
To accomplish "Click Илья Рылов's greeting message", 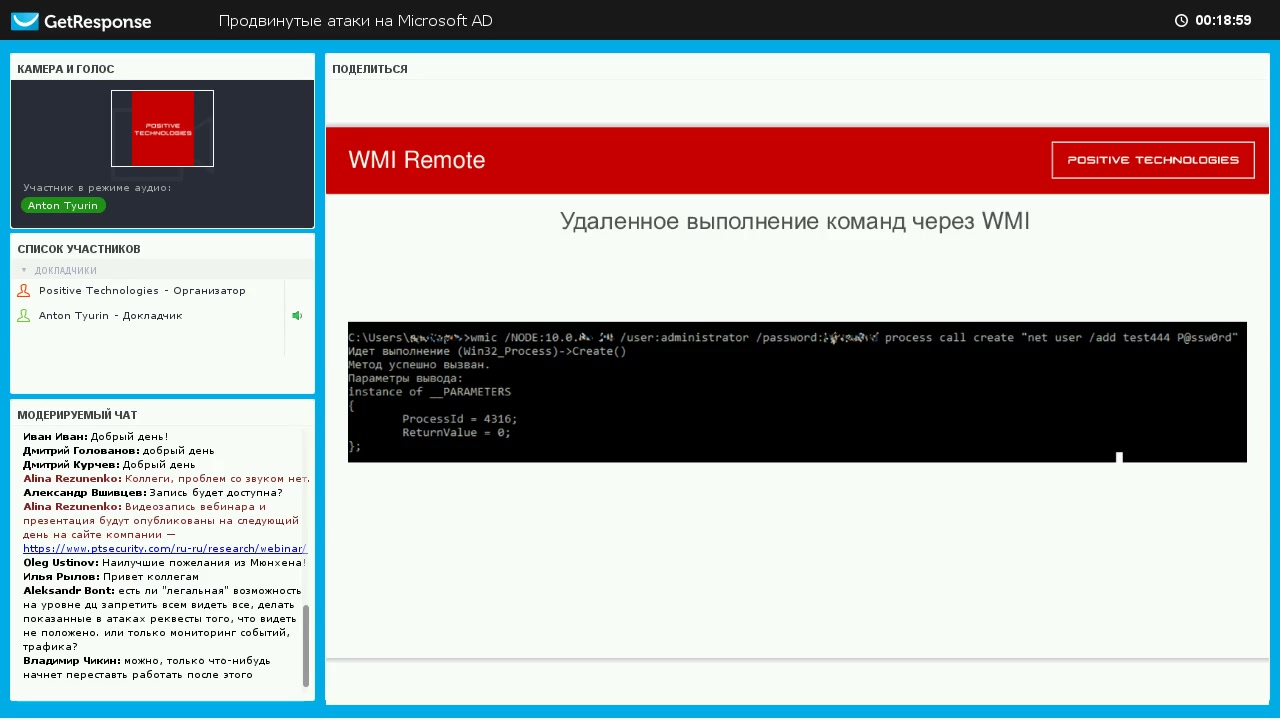I will [x=111, y=577].
